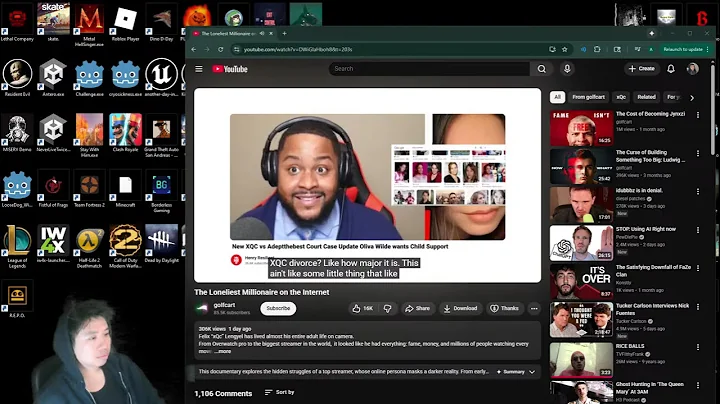
Task: Click the Share button
Action: point(417,309)
